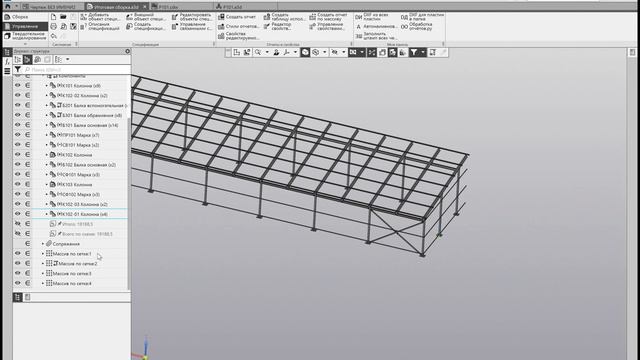Click Редактор свойств
The image size is (640, 360).
point(278,27)
